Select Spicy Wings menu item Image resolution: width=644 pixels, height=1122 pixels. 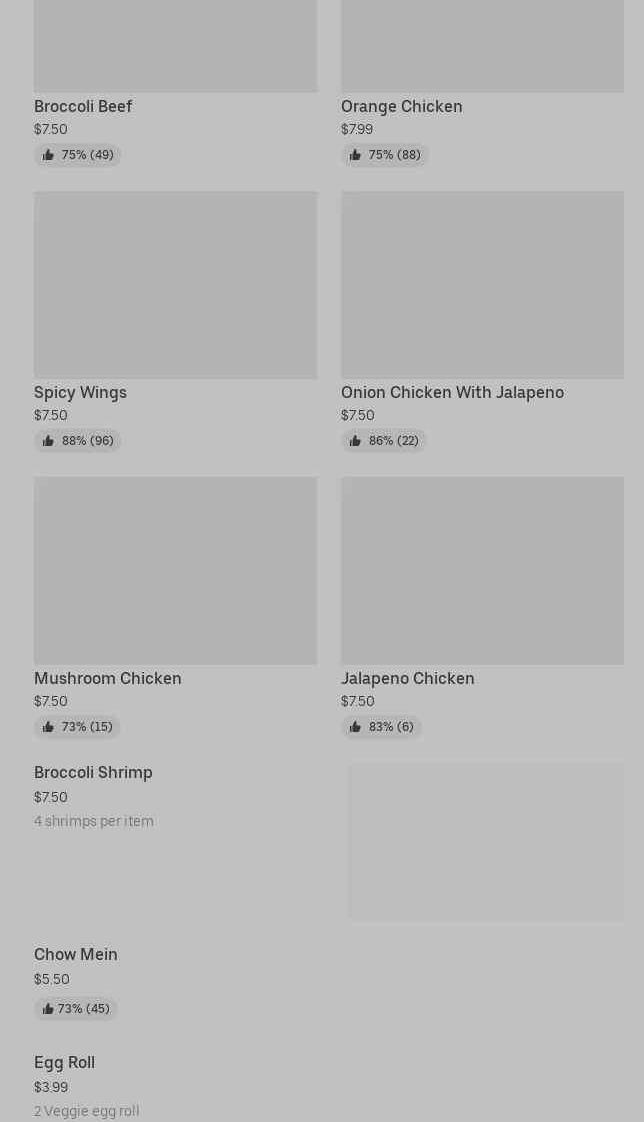pos(80,393)
